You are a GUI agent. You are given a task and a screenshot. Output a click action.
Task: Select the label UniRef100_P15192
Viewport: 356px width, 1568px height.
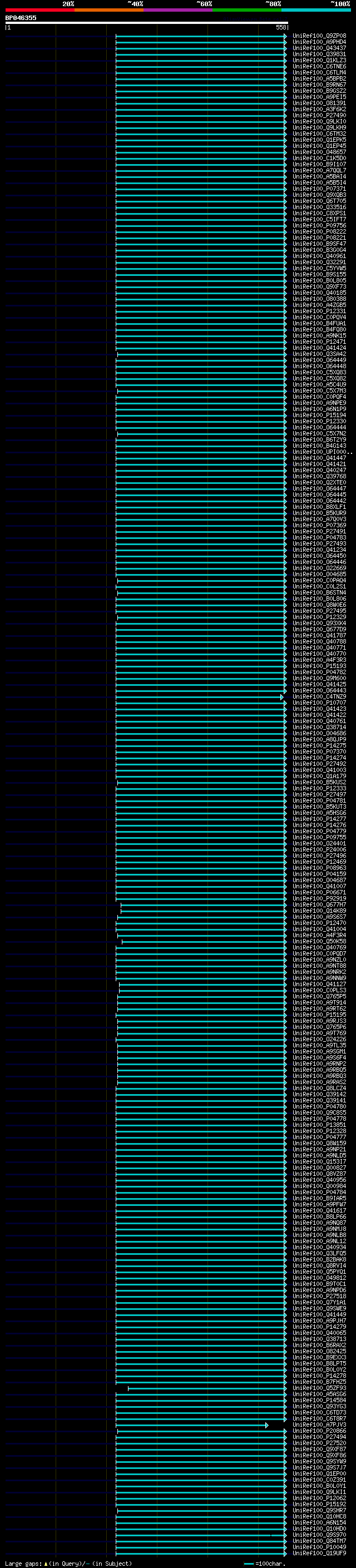click(319, 1504)
